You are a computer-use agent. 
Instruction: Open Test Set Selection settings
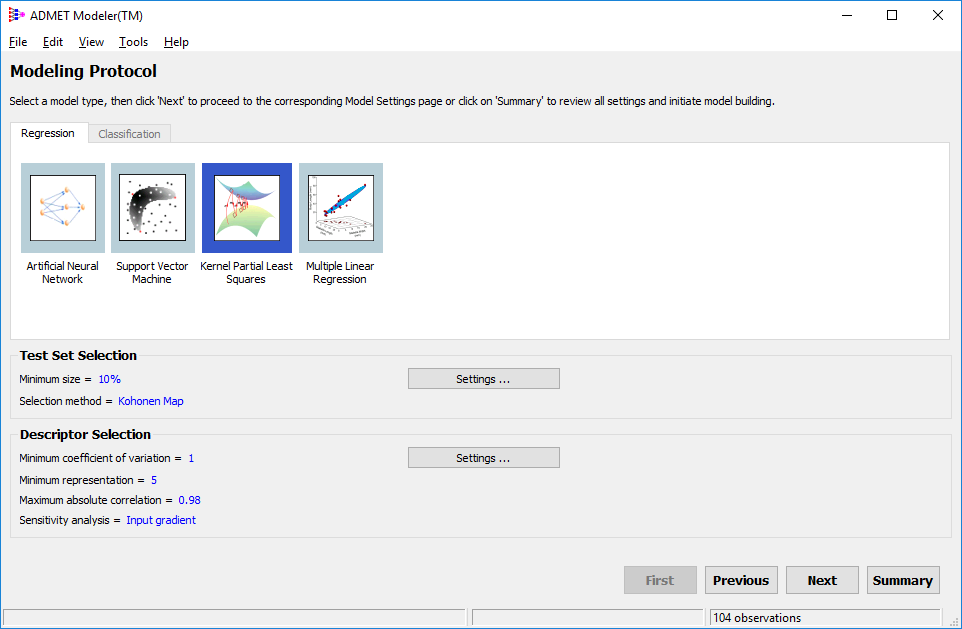pyautogui.click(x=483, y=379)
